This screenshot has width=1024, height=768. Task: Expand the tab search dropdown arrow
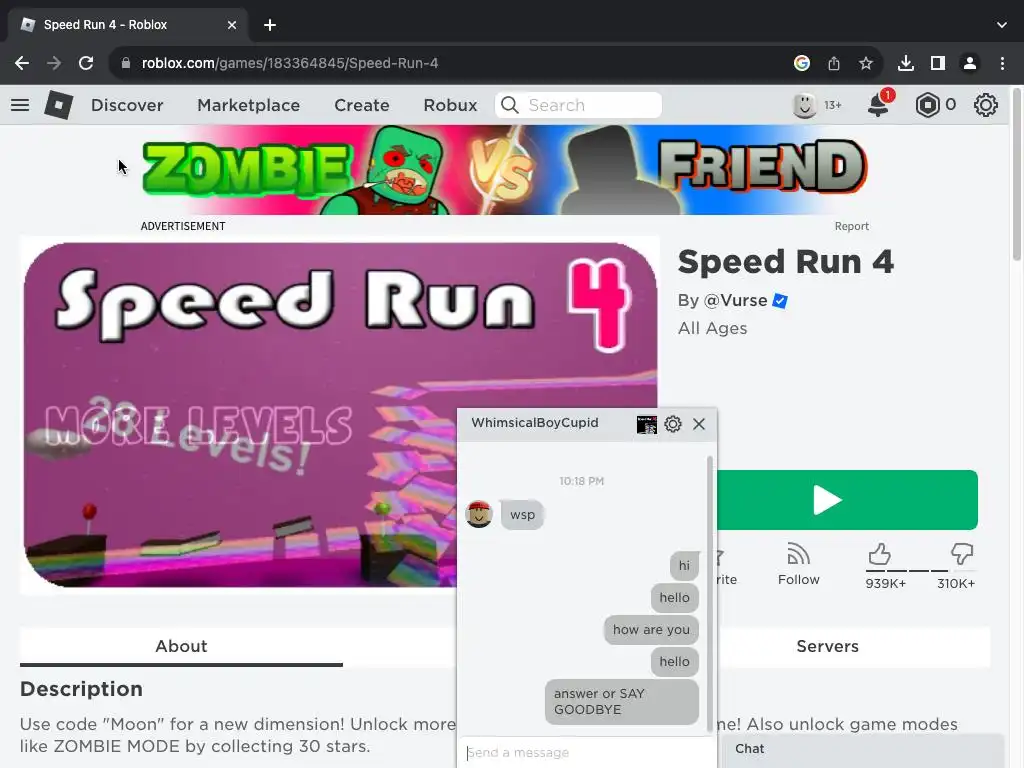(x=1002, y=25)
